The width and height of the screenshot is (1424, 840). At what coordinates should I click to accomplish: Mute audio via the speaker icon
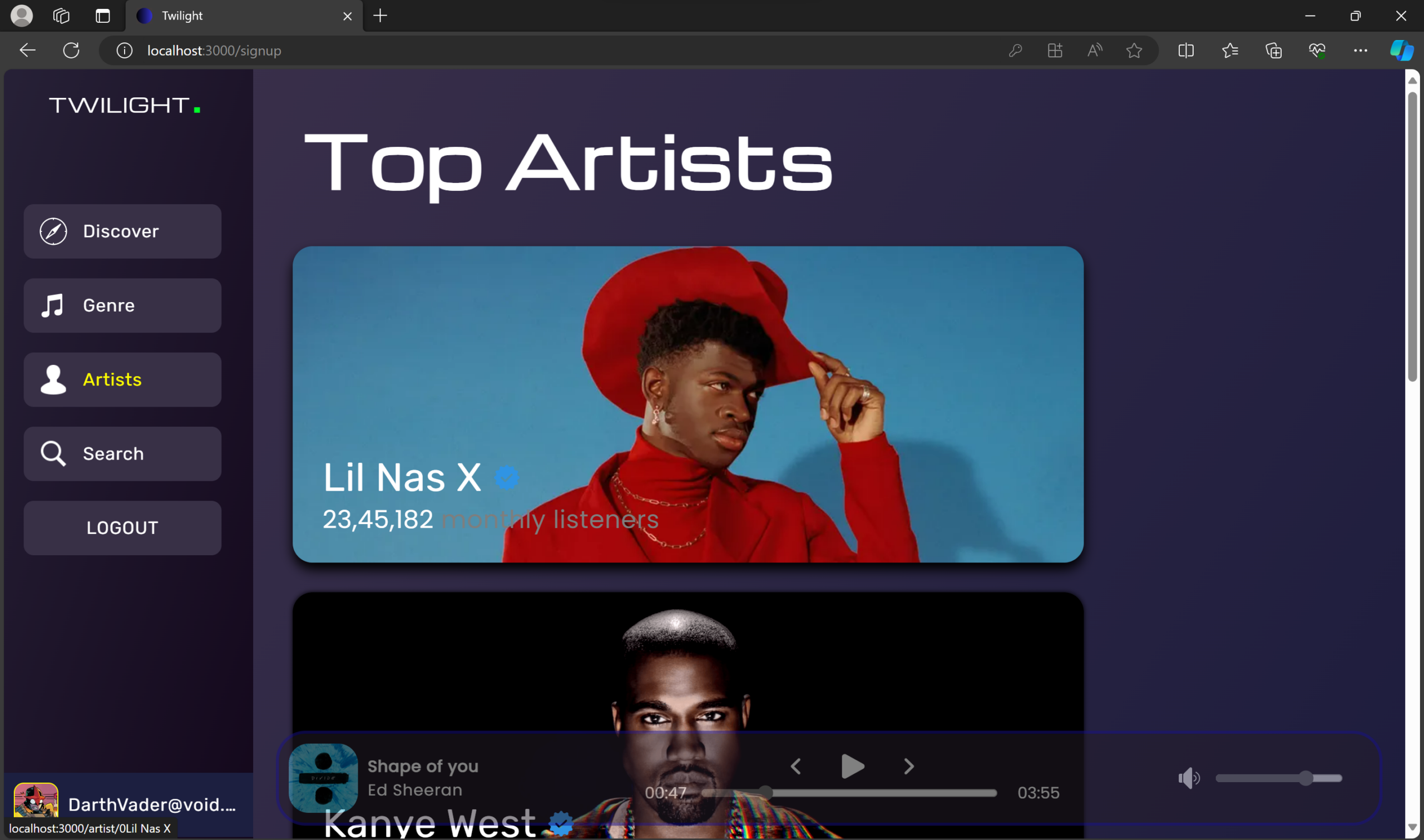click(x=1189, y=778)
